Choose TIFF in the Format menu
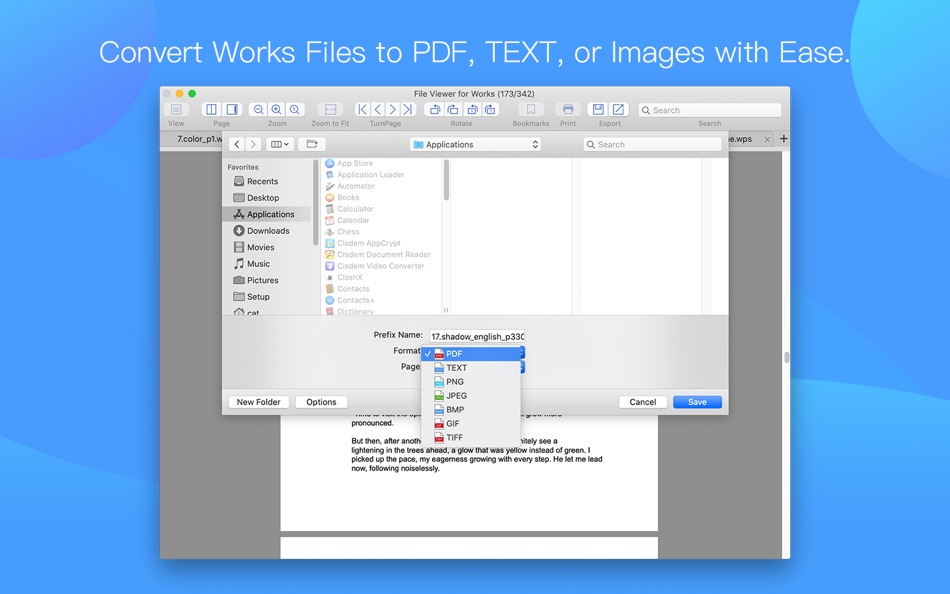Image resolution: width=950 pixels, height=594 pixels. (471, 438)
